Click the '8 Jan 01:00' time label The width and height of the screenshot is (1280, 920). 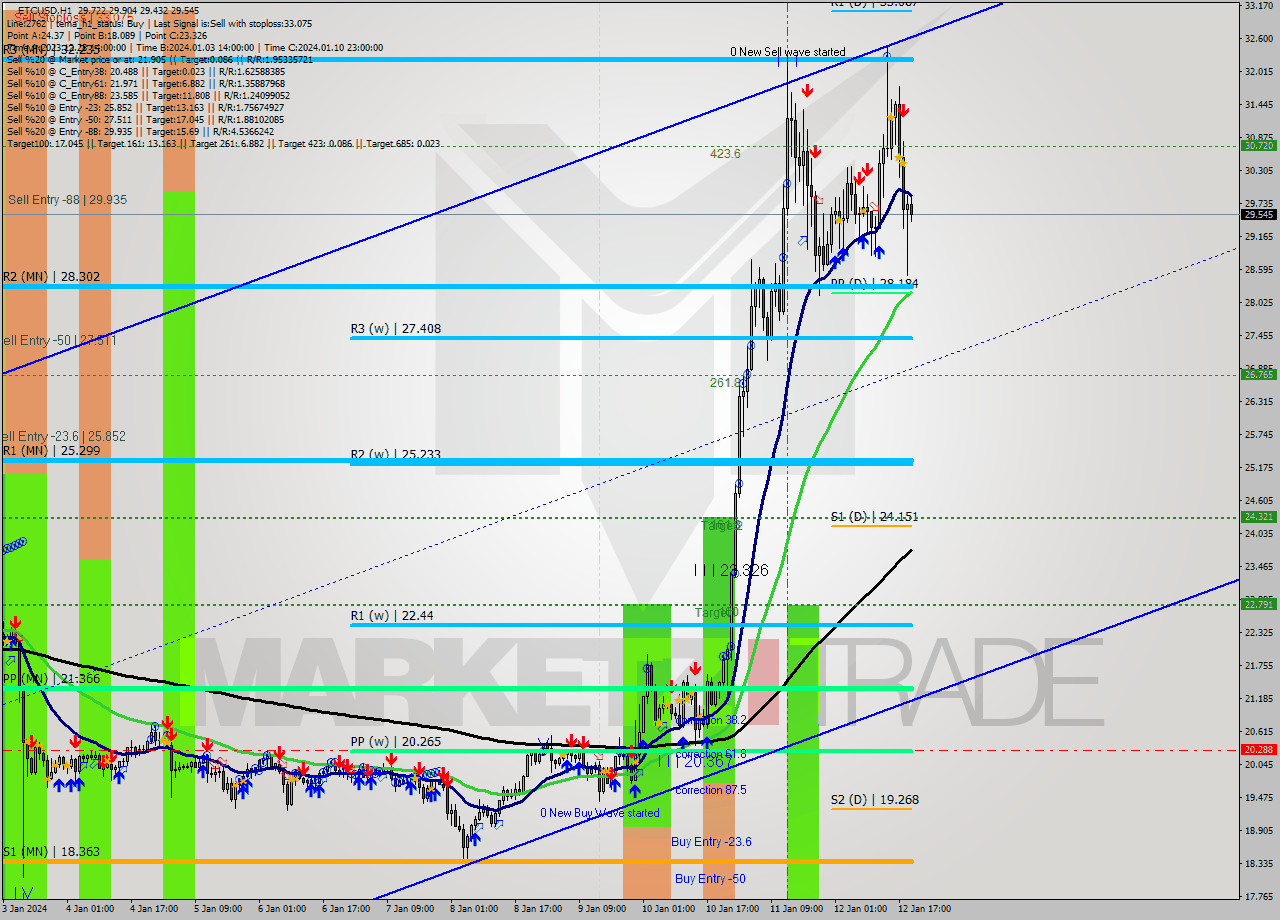coord(473,909)
